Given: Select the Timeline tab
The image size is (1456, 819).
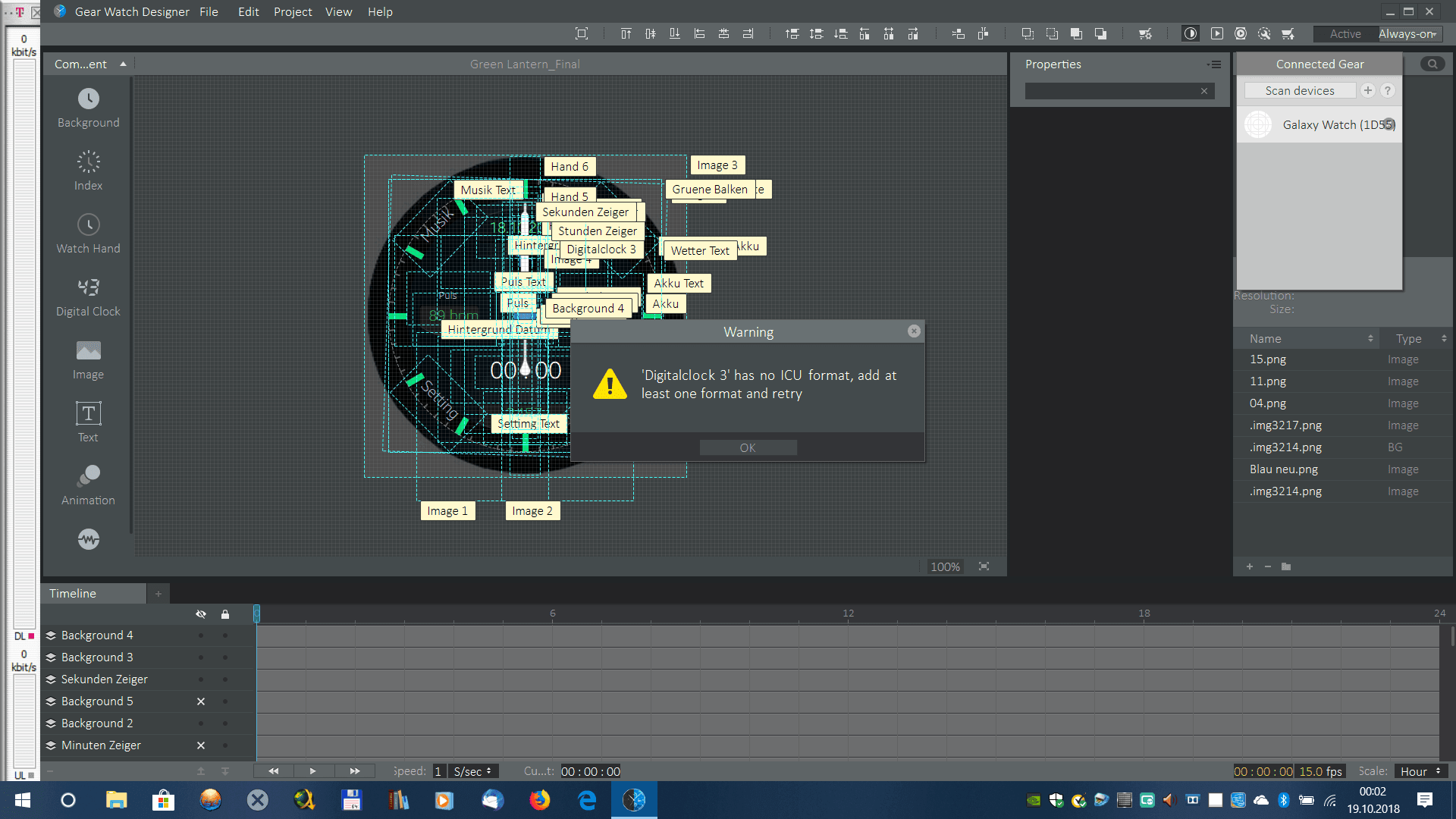Looking at the screenshot, I should coord(93,593).
